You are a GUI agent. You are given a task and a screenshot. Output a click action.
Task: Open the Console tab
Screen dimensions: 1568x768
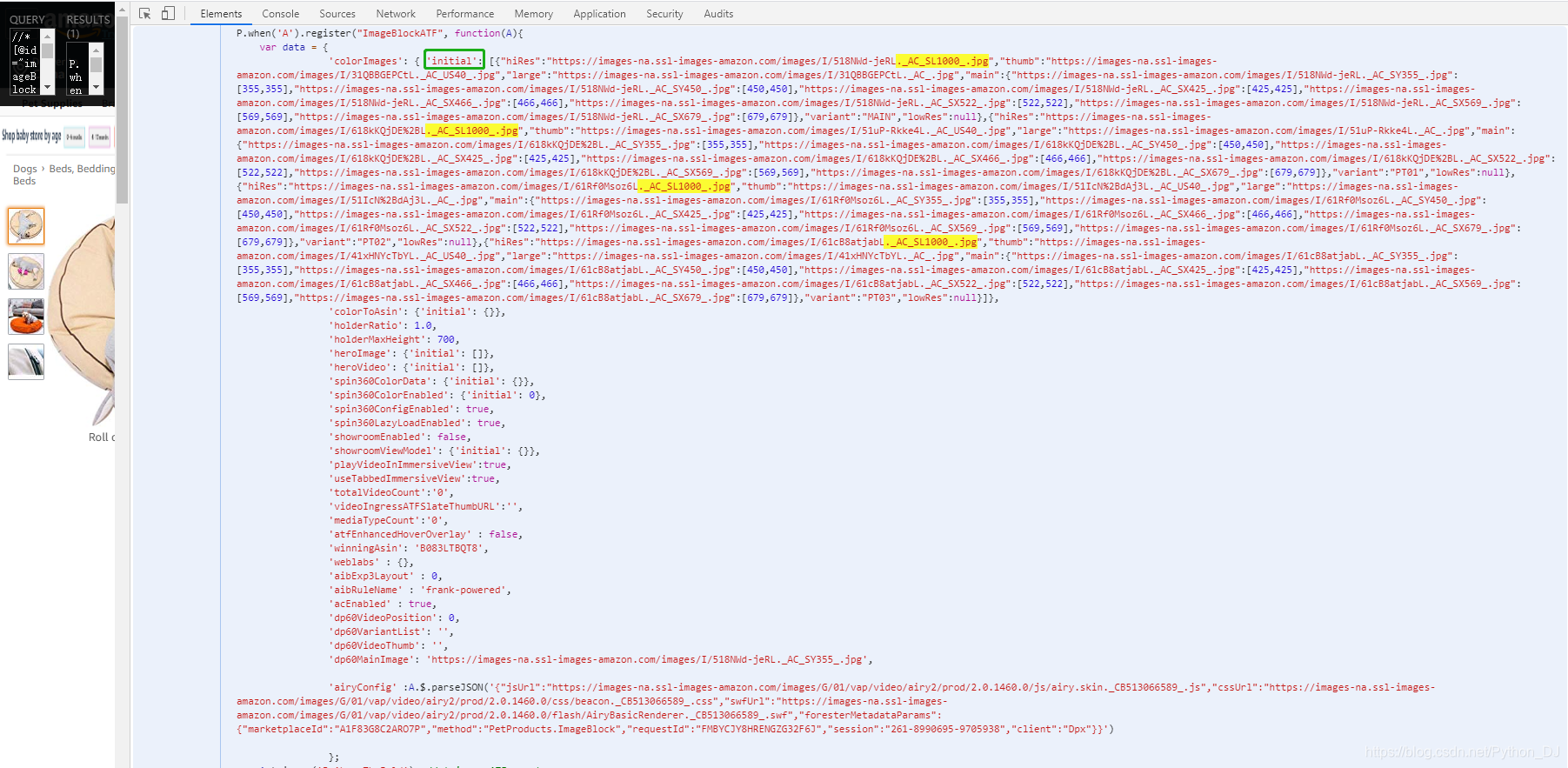point(280,14)
